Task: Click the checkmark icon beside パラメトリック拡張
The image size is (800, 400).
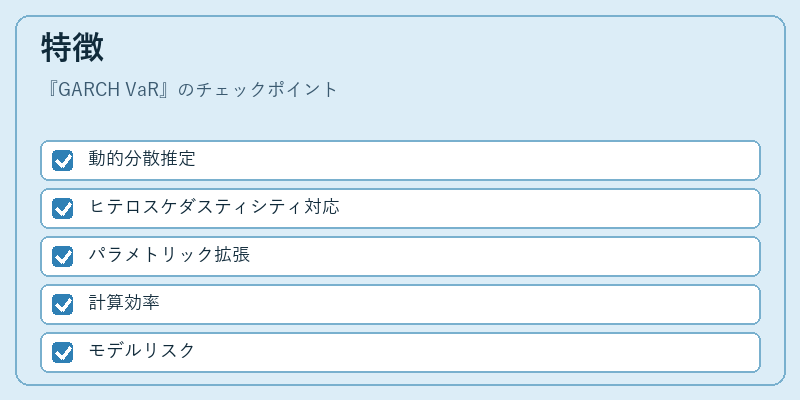Action: [x=63, y=257]
